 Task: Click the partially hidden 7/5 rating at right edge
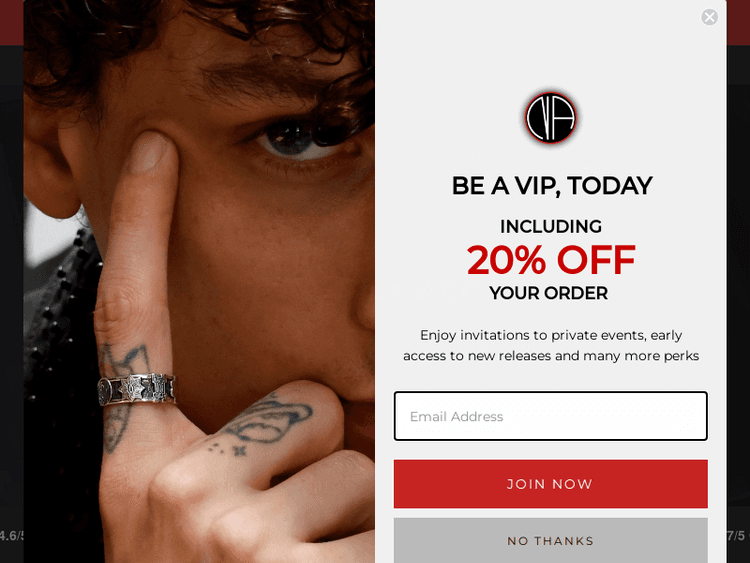[737, 535]
